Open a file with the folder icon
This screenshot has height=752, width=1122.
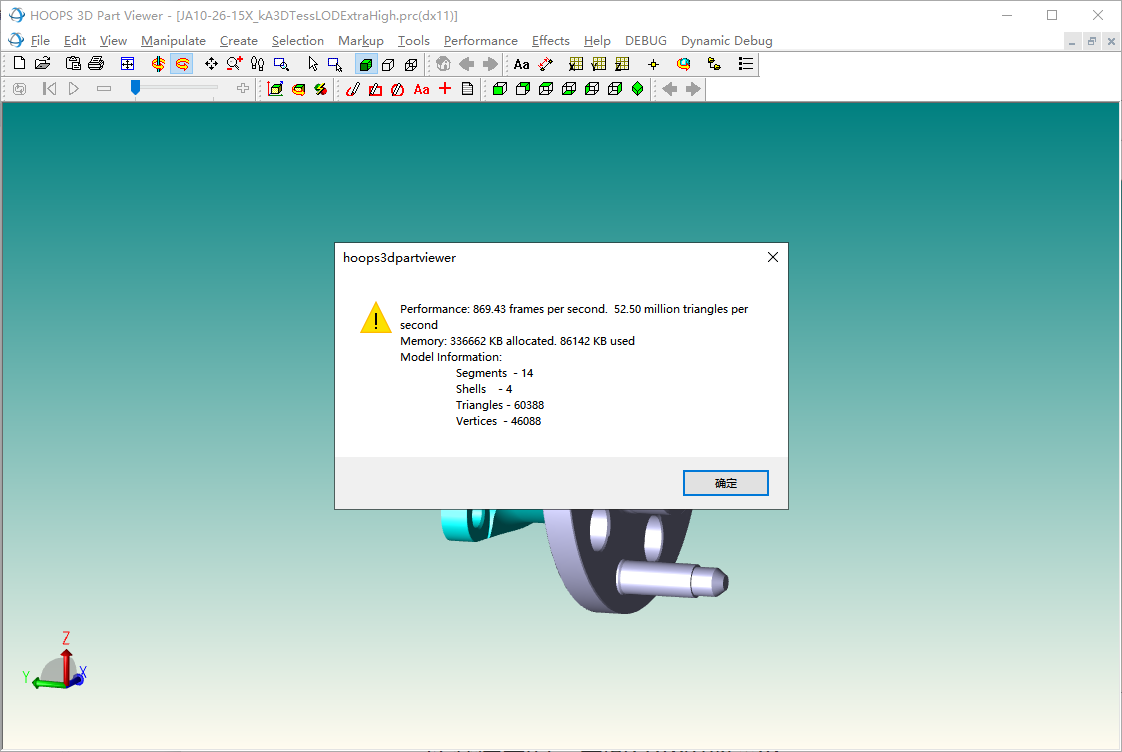click(43, 64)
